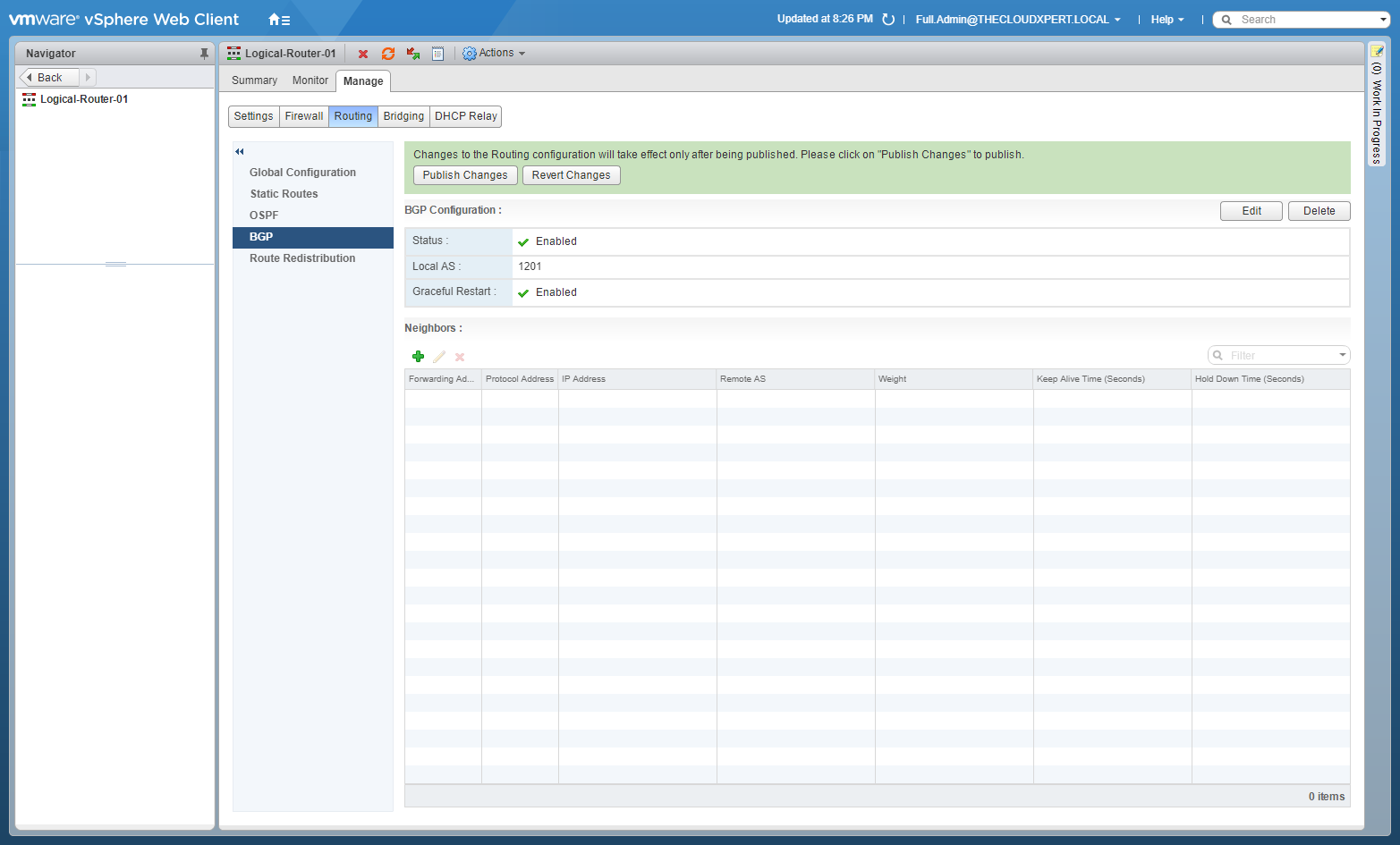Open the home menu icon in header
This screenshot has width=1400, height=845.
(279, 20)
